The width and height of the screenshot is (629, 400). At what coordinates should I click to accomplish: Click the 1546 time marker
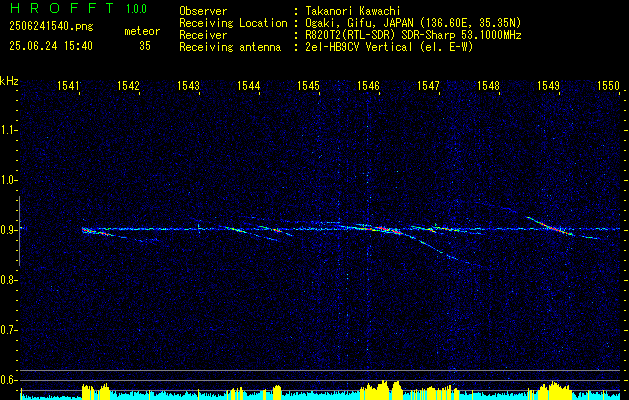368,85
